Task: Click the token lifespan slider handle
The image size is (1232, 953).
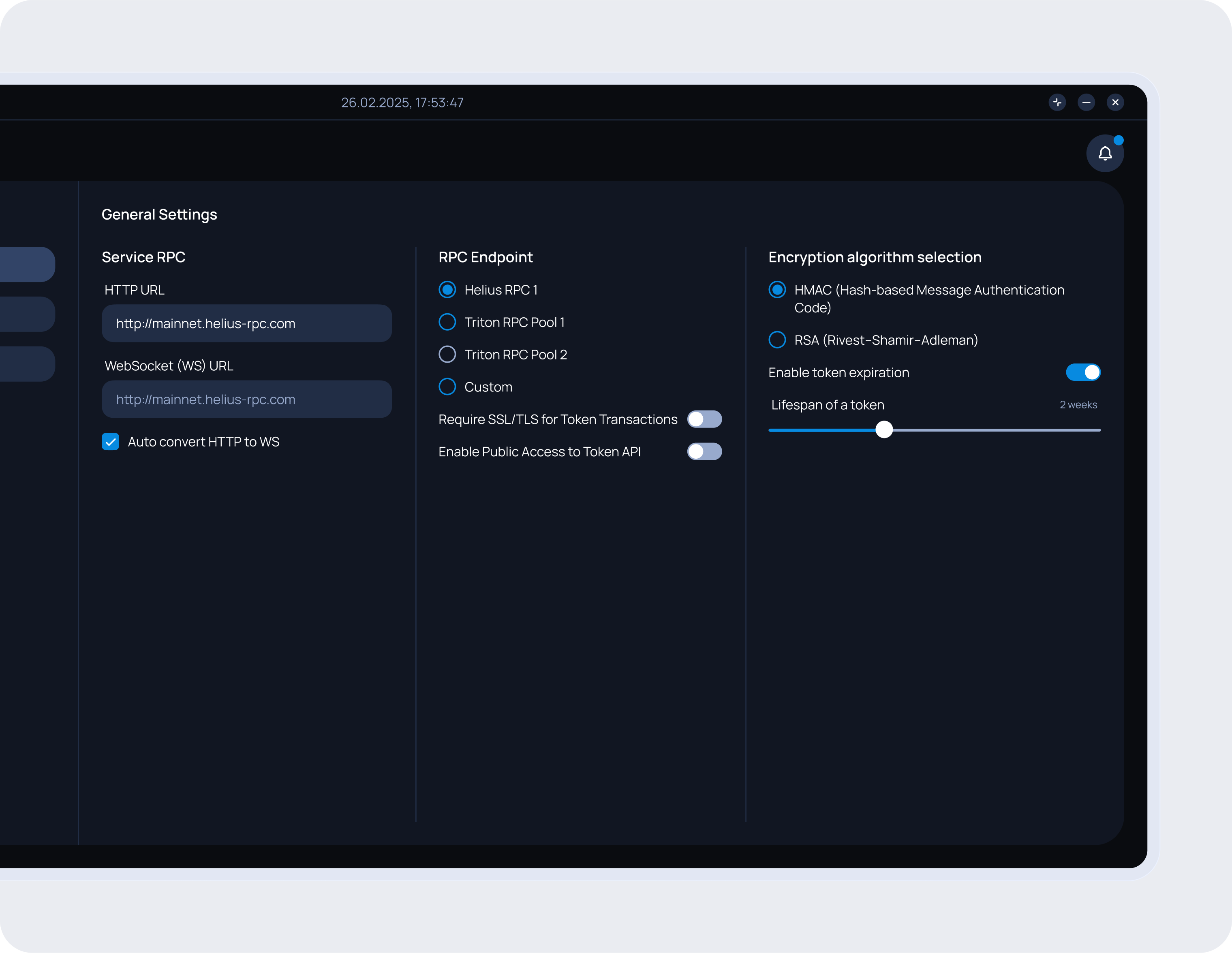Action: (884, 429)
